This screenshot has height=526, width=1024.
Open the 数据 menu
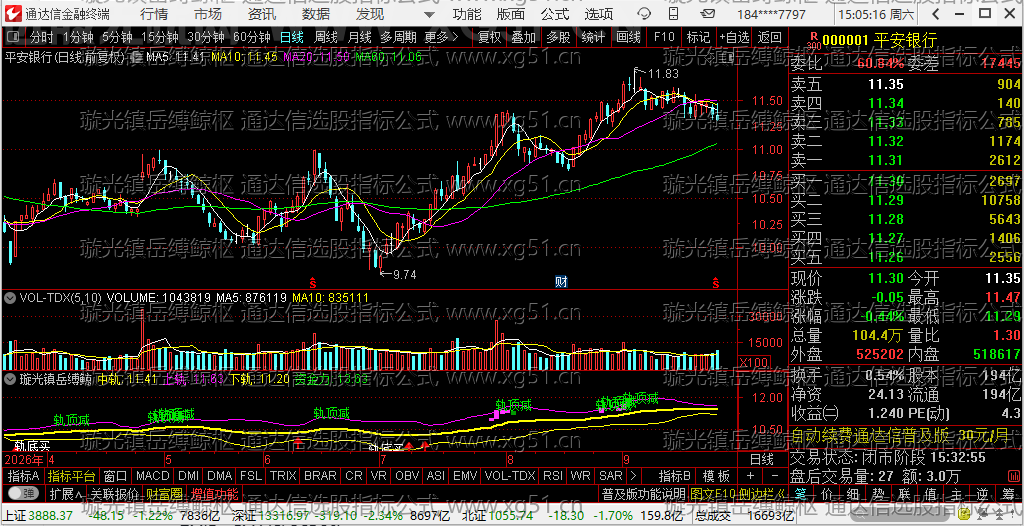point(316,14)
